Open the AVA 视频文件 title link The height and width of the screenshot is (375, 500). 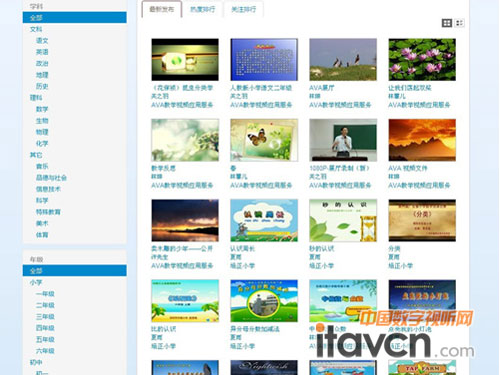click(408, 168)
